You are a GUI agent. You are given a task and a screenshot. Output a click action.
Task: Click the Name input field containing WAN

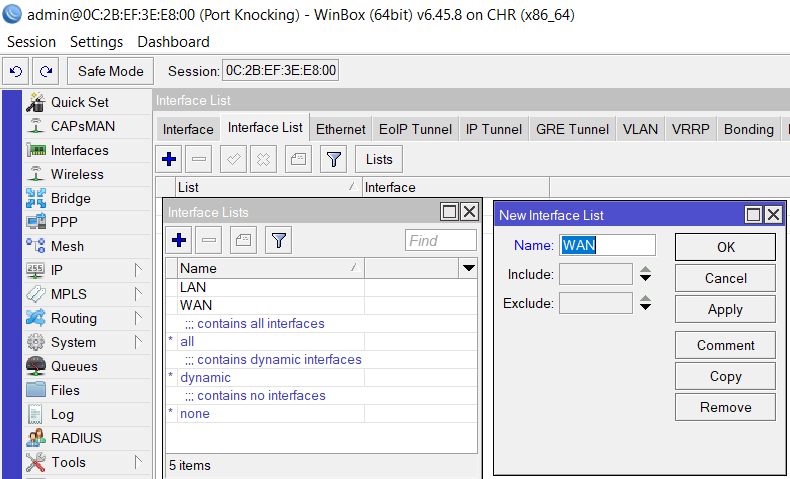coord(607,245)
